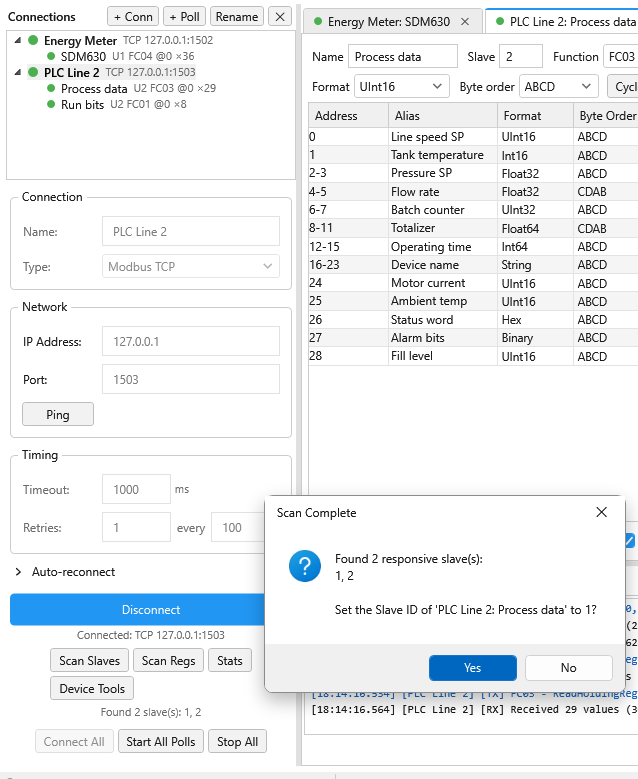Select the Run bits poll tree item
This screenshot has width=638, height=779.
point(116,104)
